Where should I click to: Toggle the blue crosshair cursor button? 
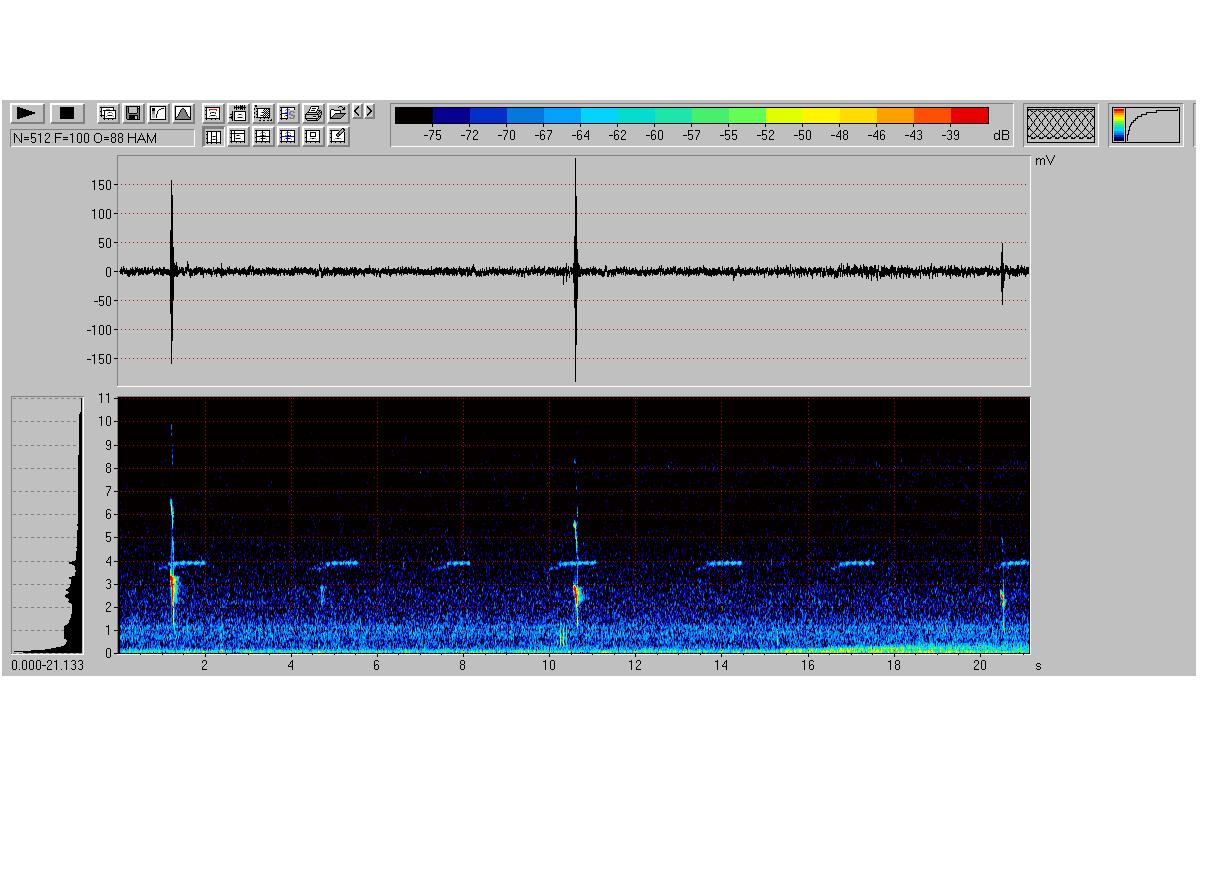288,137
